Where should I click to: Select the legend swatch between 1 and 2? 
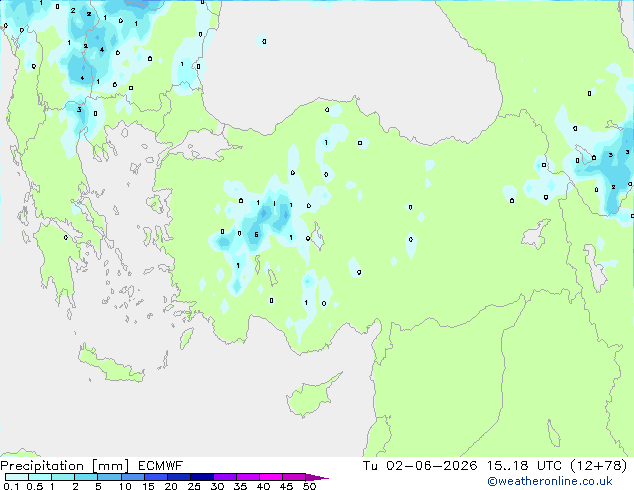[63, 477]
